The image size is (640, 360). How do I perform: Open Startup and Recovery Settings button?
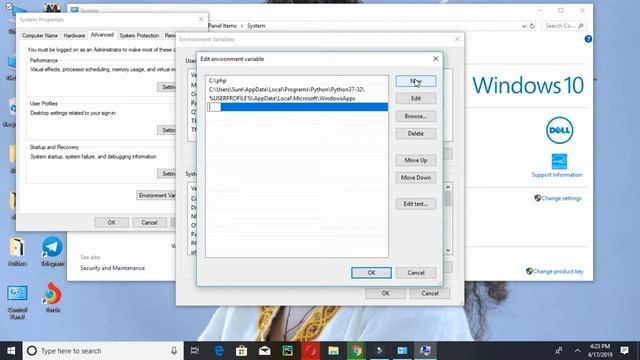pyautogui.click(x=167, y=174)
